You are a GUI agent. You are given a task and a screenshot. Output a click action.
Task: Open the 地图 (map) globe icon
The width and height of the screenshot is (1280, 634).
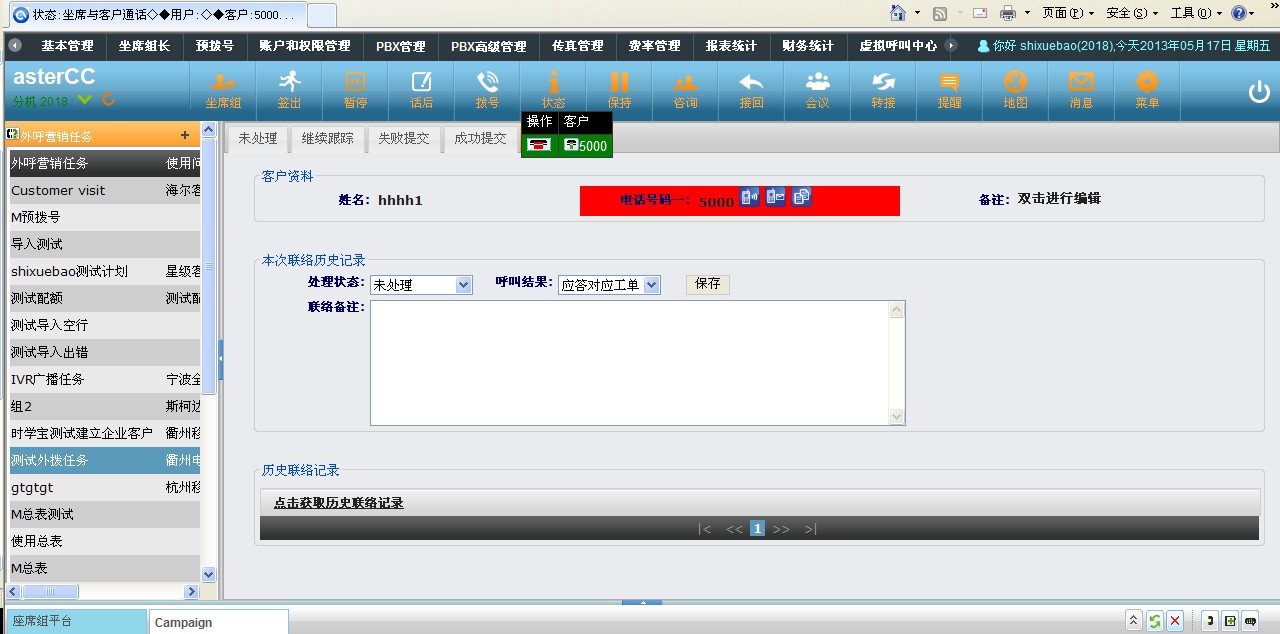click(1015, 88)
